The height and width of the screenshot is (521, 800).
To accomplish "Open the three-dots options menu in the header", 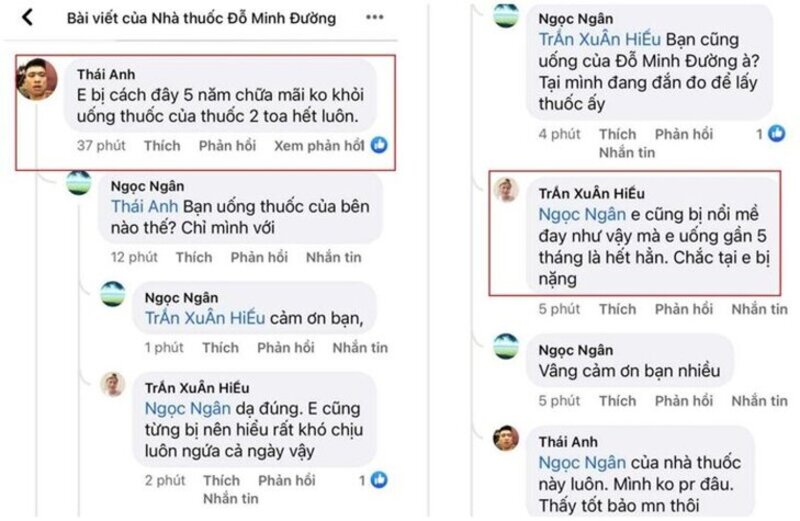I will 374,18.
